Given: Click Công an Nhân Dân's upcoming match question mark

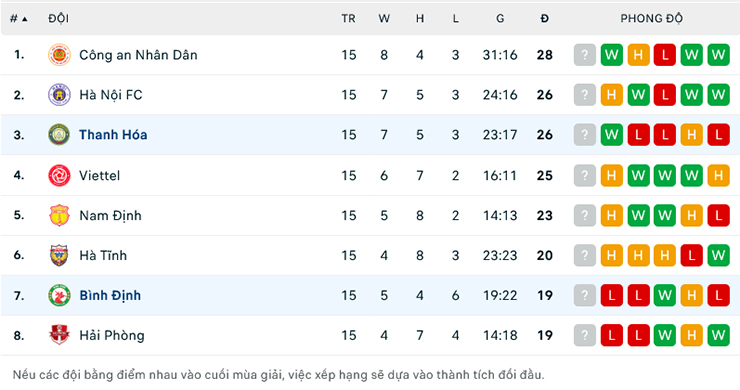Looking at the screenshot, I should [585, 55].
